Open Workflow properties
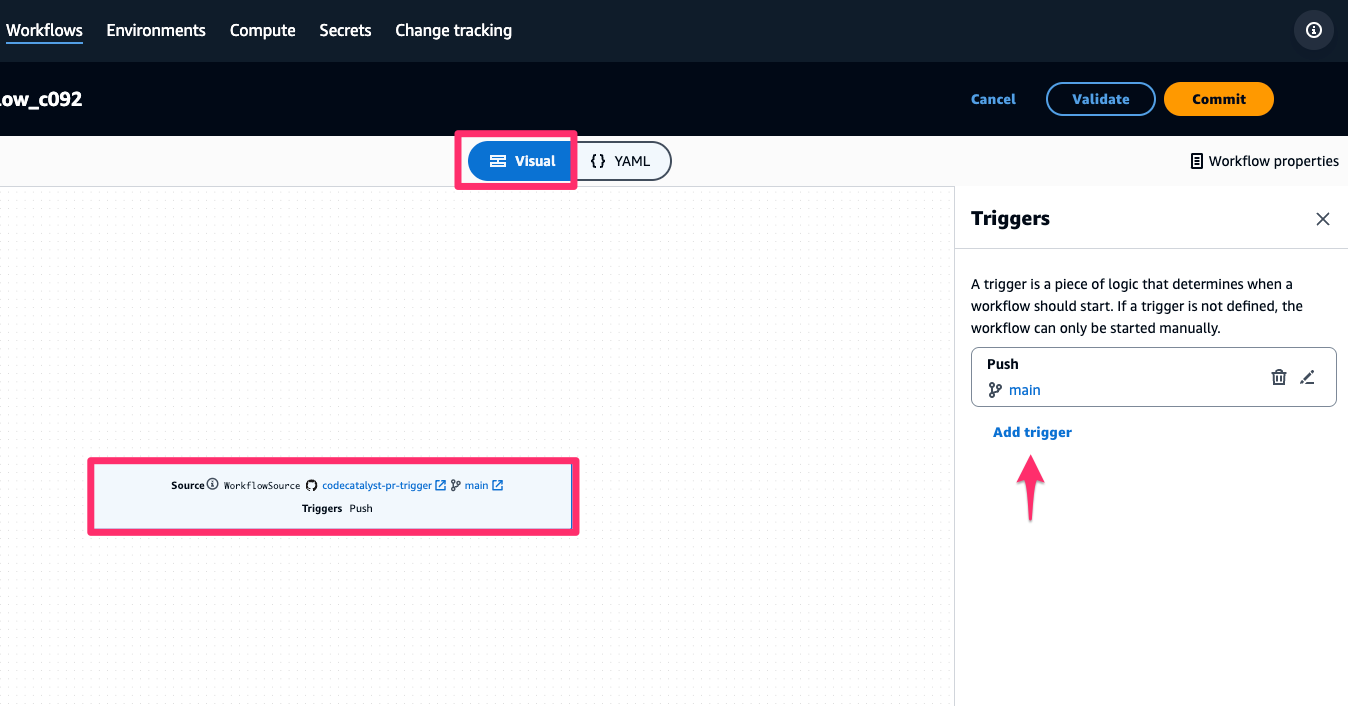The image size is (1348, 706). point(1264,161)
